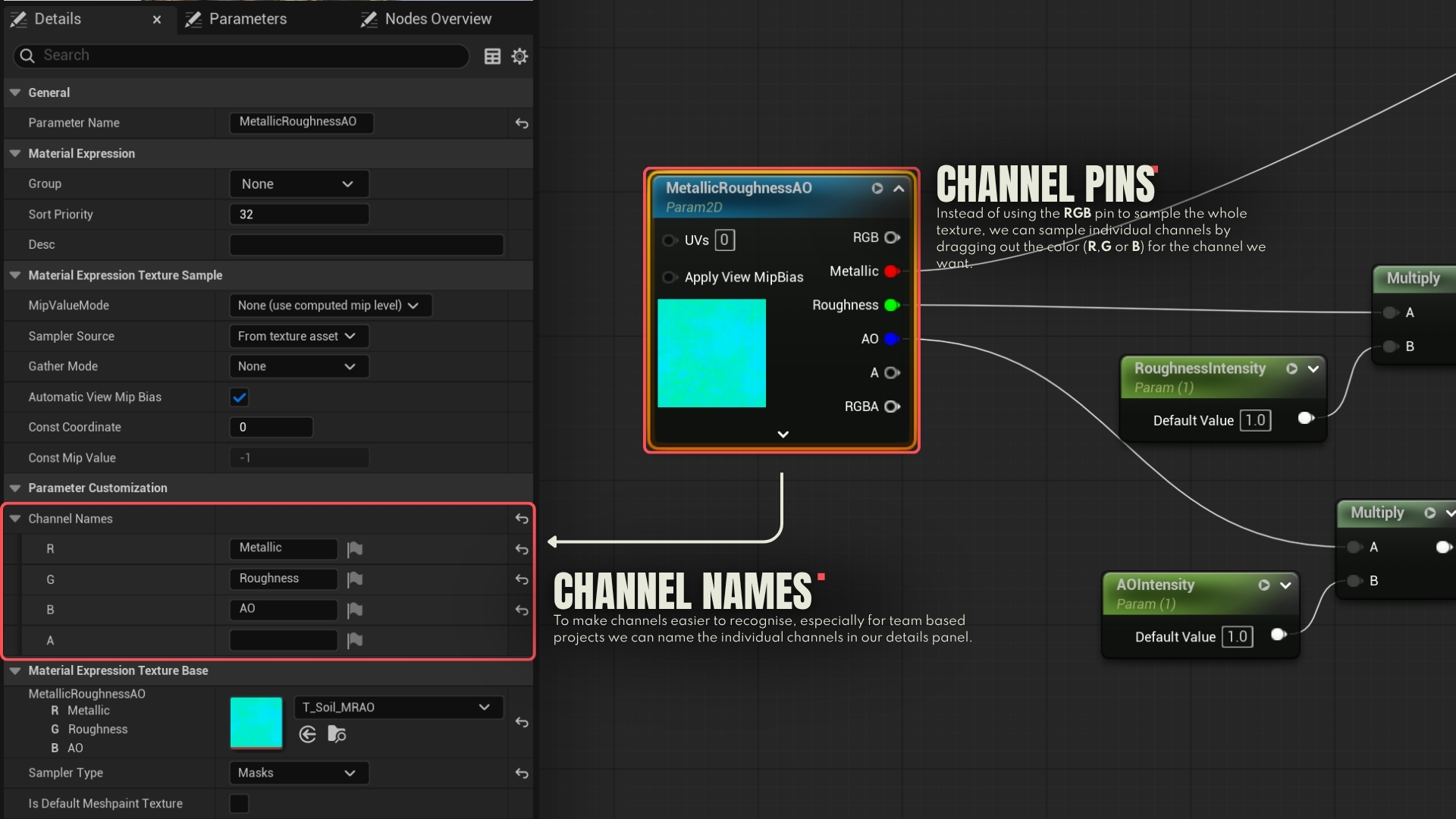Toggle the Automatic View Mip Bias checkbox
Viewport: 1456px width, 819px height.
tap(240, 397)
